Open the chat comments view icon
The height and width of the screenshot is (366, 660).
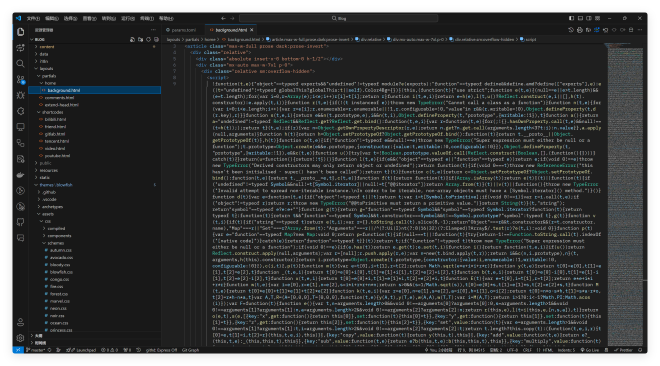tap(20, 238)
